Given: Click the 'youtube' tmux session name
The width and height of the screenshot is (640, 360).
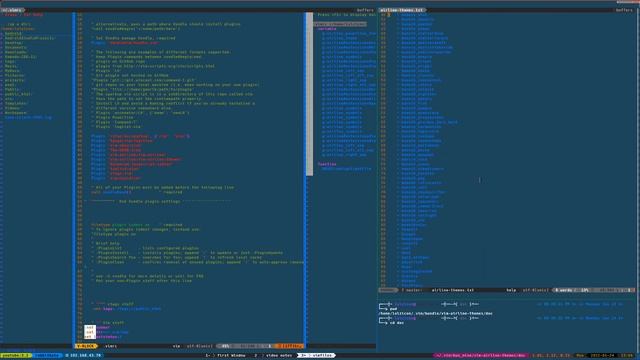Looking at the screenshot, I should point(16,356).
